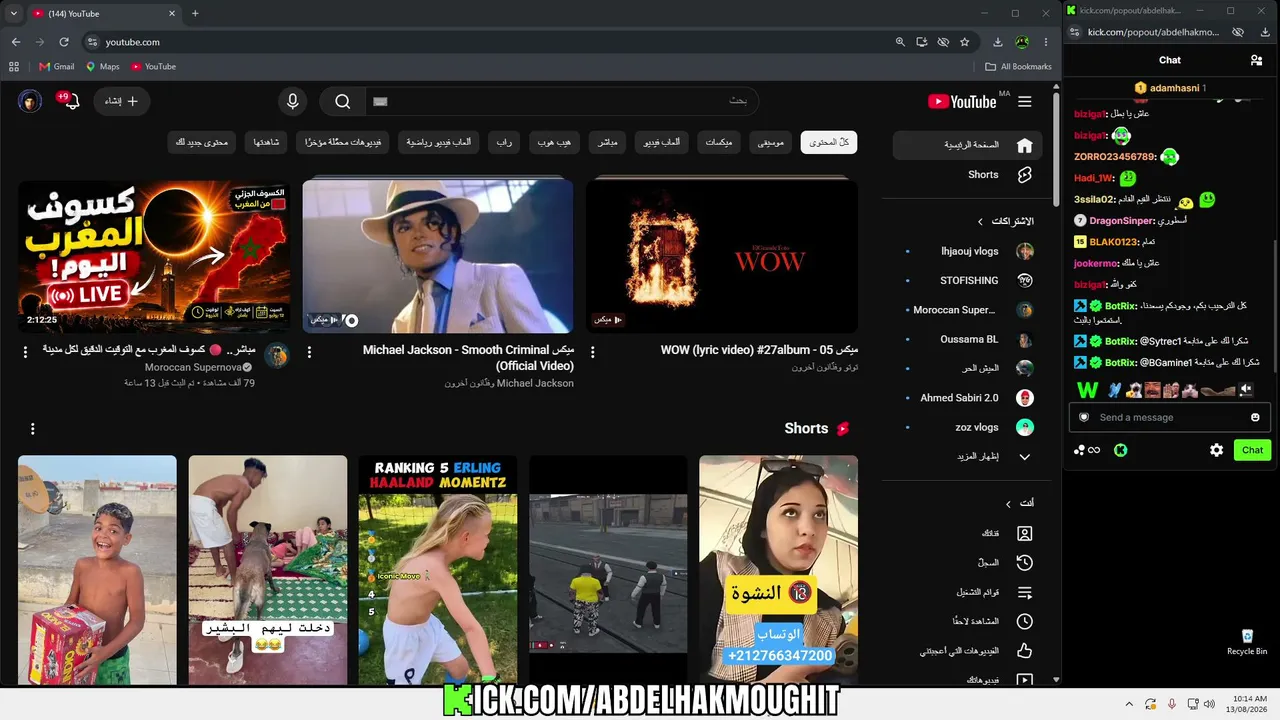
Task: Select the Mixes filter chip
Action: click(719, 143)
